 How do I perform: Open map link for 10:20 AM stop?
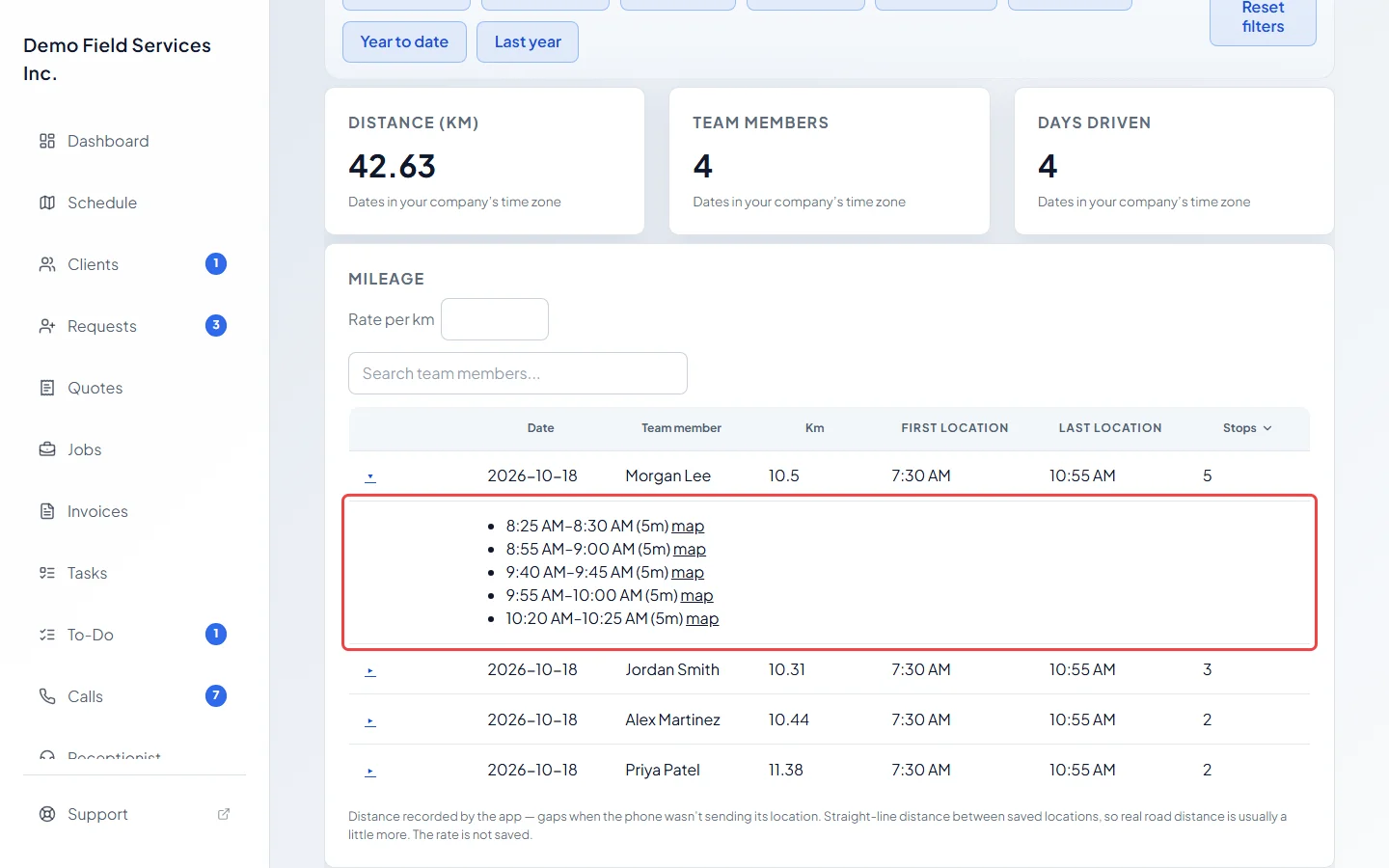tap(702, 618)
